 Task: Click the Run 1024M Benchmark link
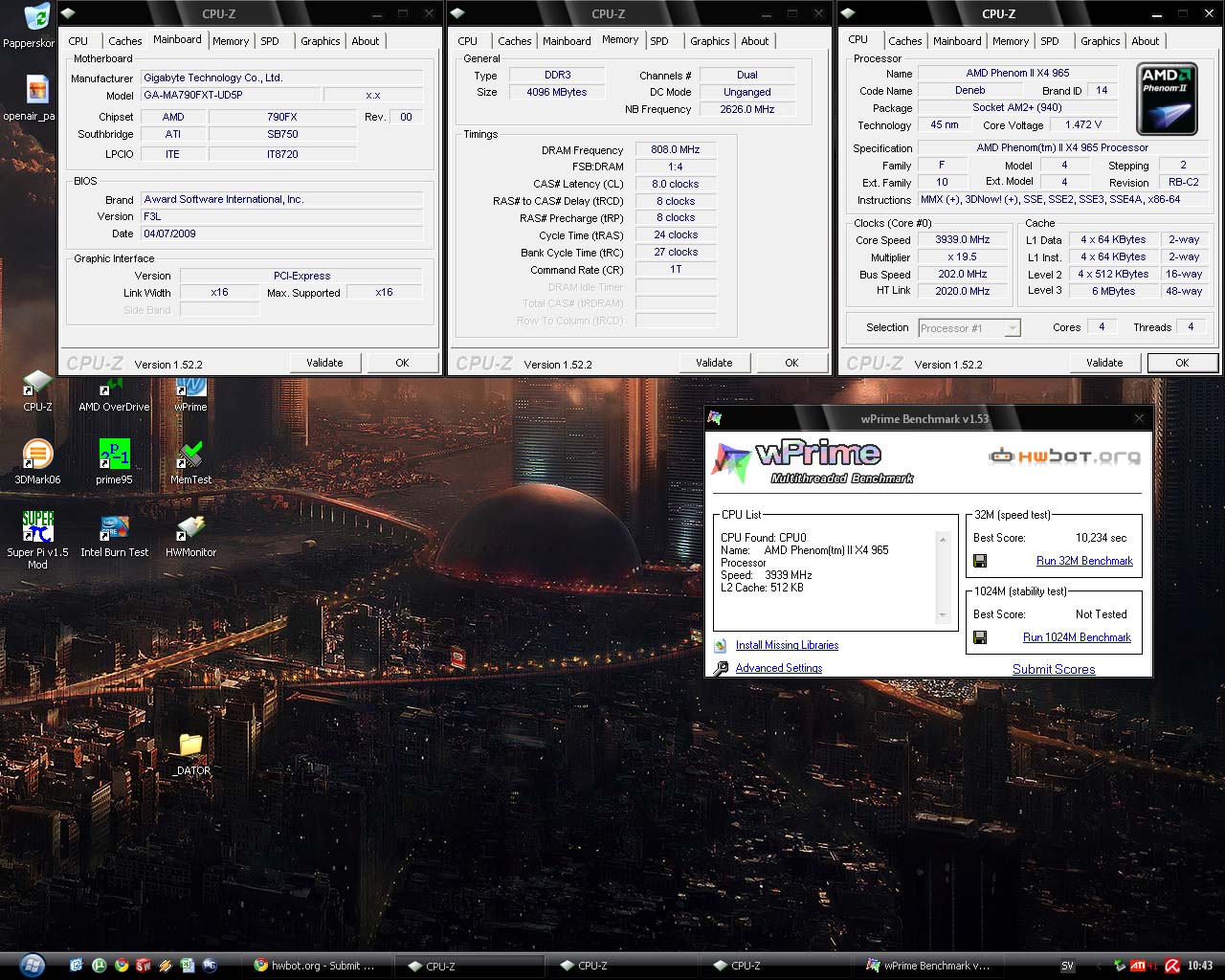click(x=1077, y=637)
